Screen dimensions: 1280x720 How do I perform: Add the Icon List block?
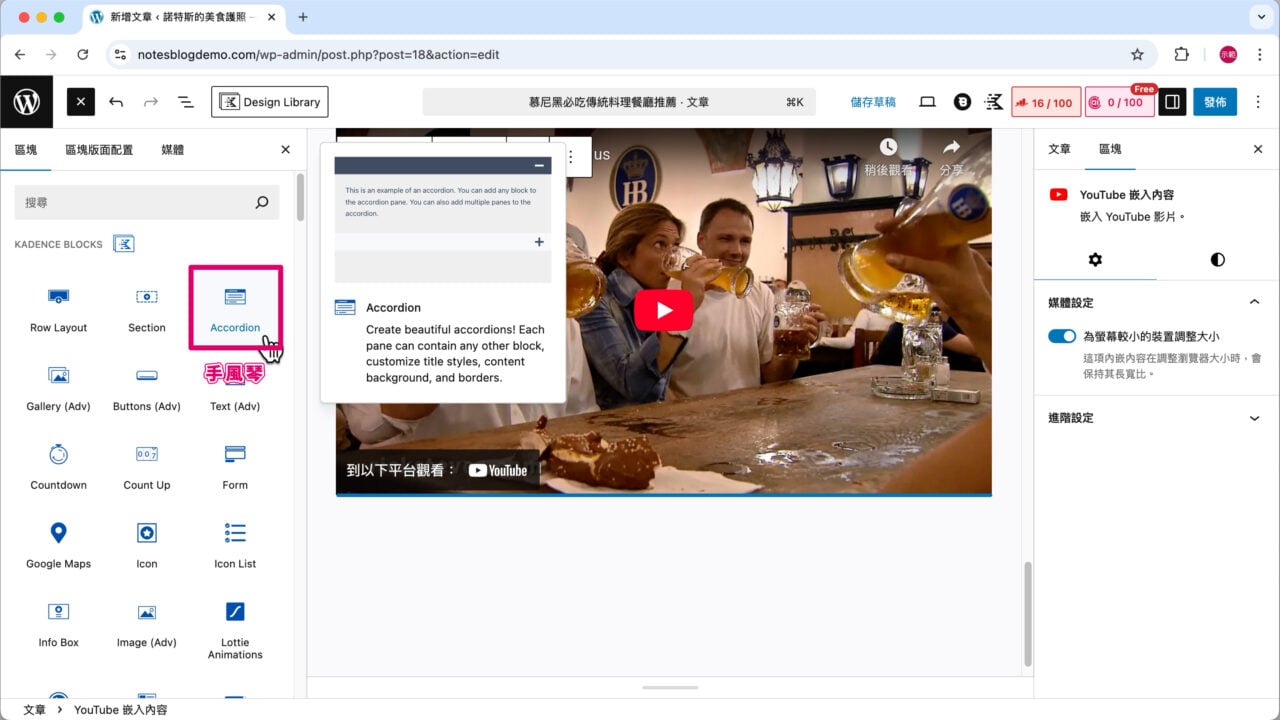click(x=235, y=543)
